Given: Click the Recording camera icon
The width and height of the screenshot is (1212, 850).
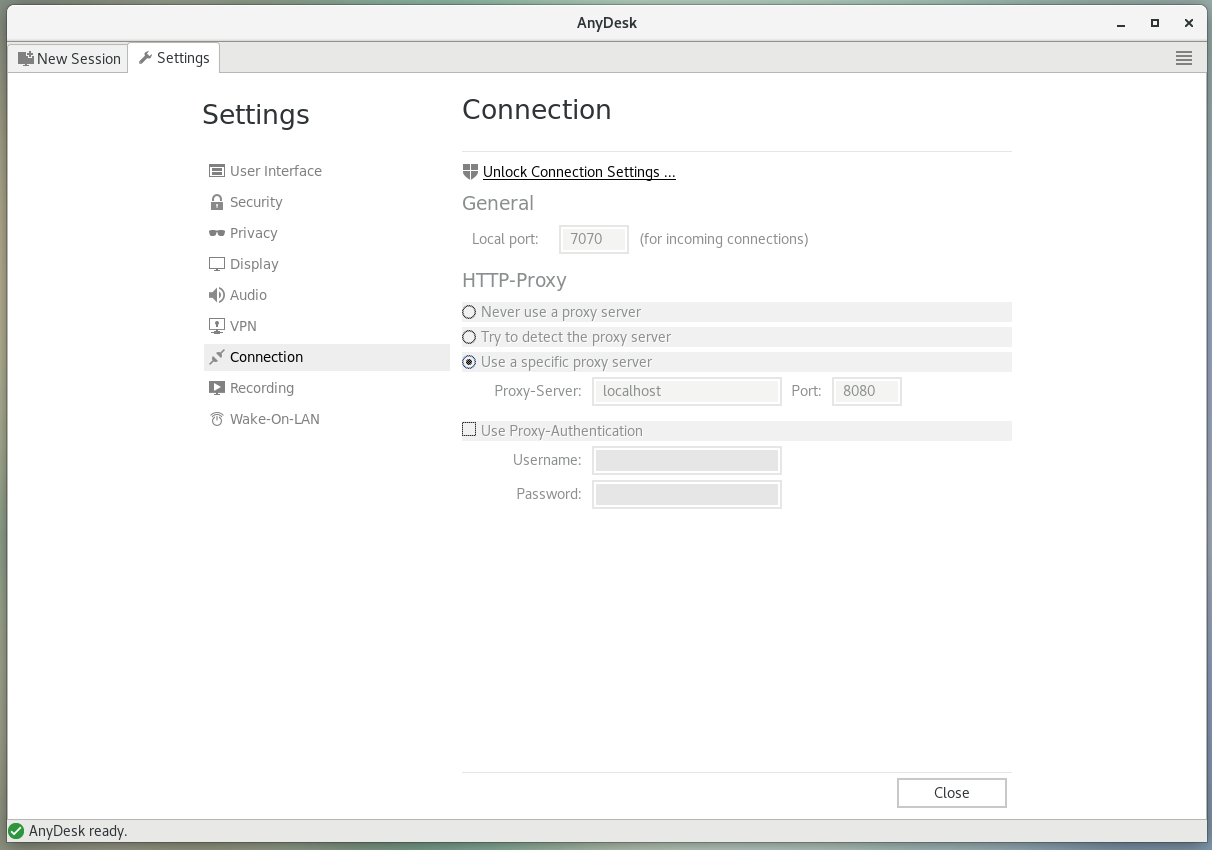Looking at the screenshot, I should click(216, 387).
